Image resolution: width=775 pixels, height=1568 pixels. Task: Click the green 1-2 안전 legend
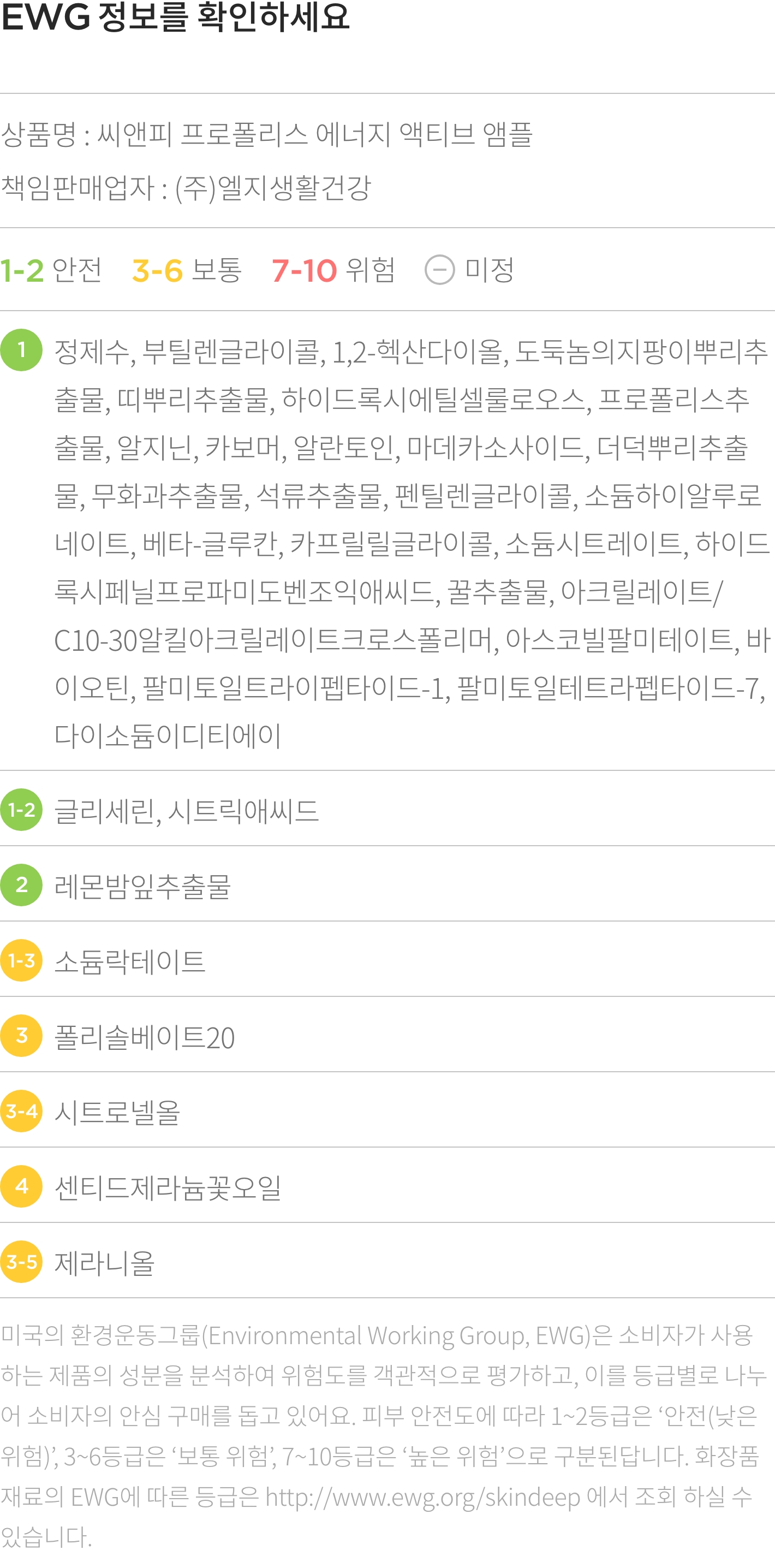click(x=51, y=270)
